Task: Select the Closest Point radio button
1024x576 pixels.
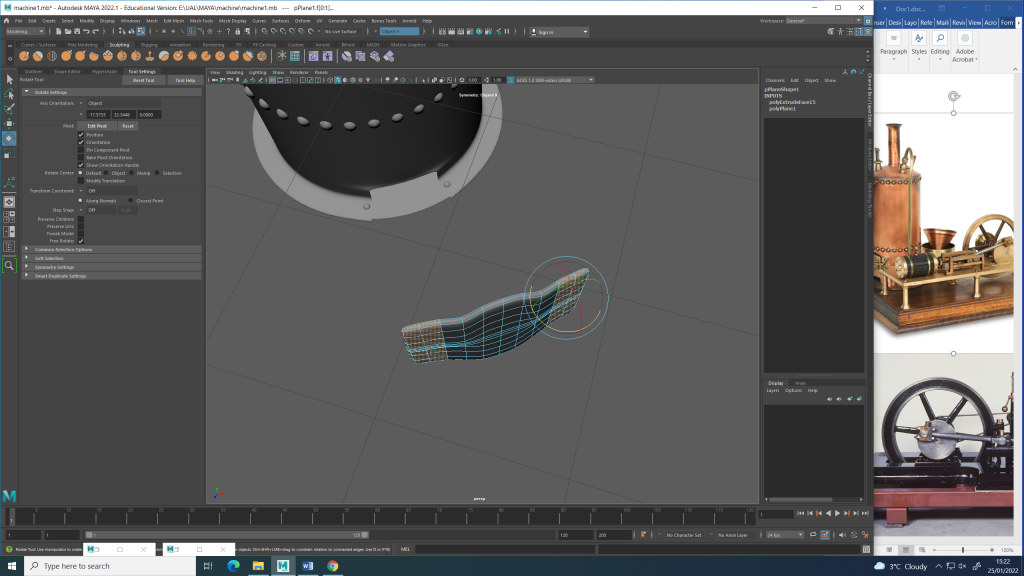Action: tap(131, 201)
